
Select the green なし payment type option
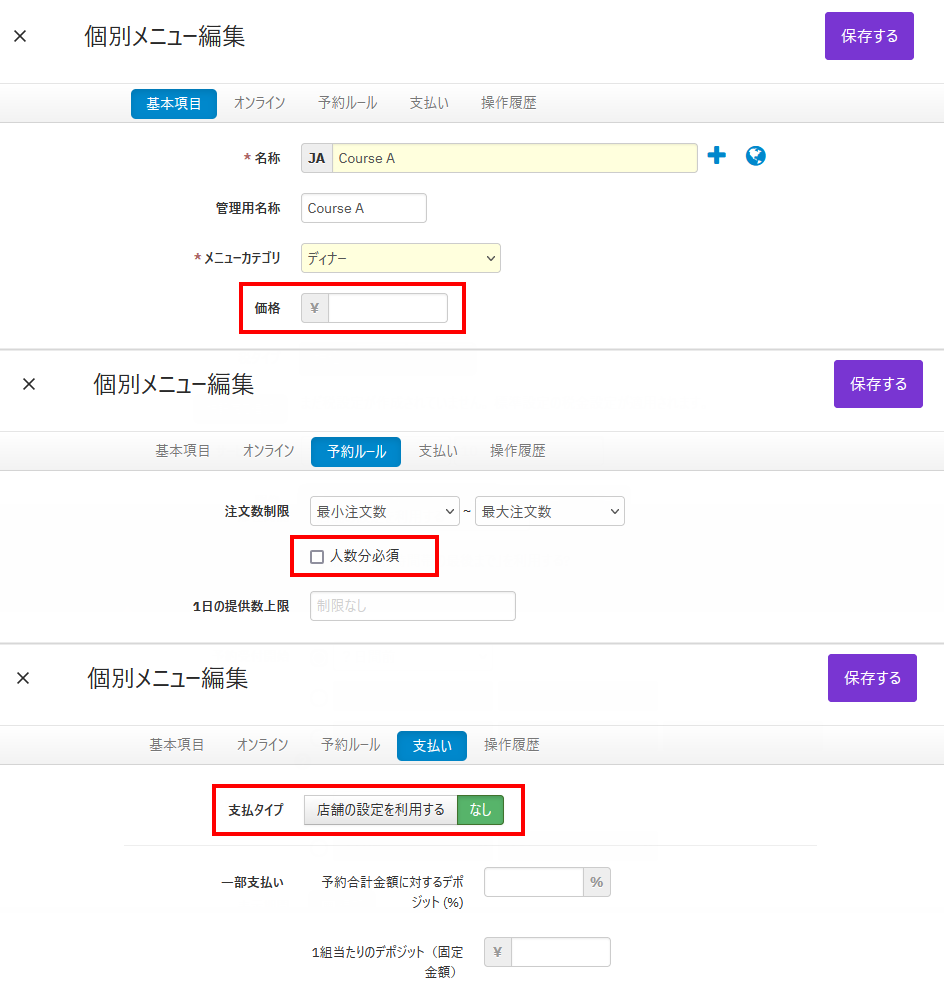point(480,810)
